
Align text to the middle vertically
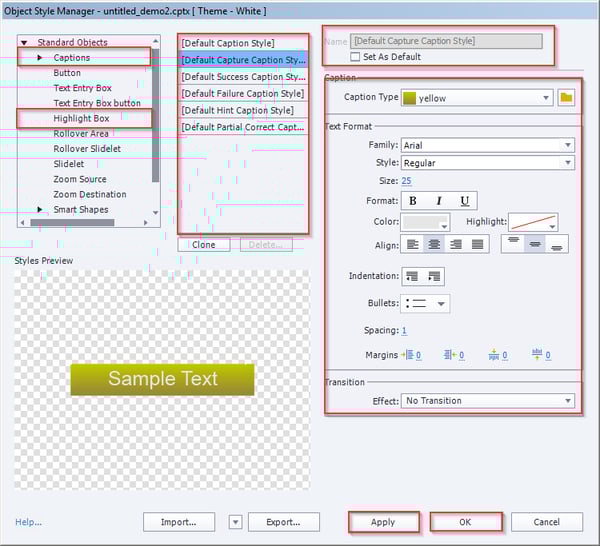click(x=535, y=244)
